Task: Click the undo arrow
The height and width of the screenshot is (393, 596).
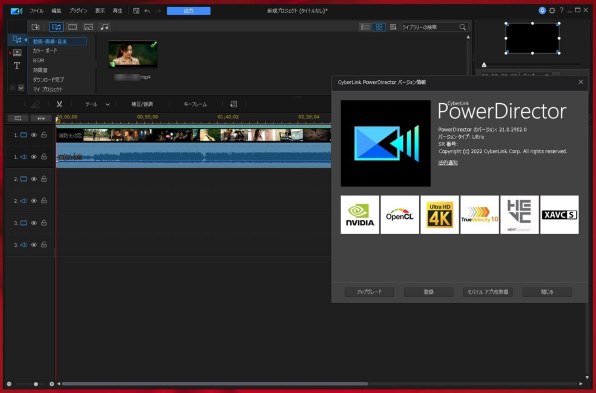Action: tap(147, 11)
